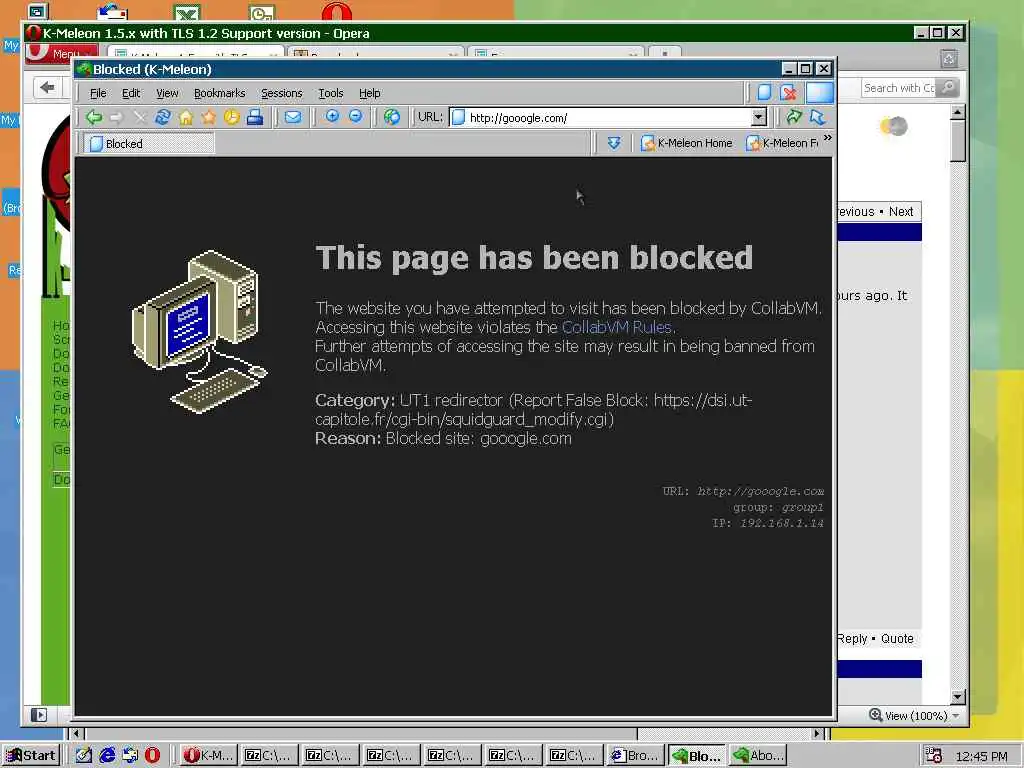Select the Blocked tab

point(149,144)
